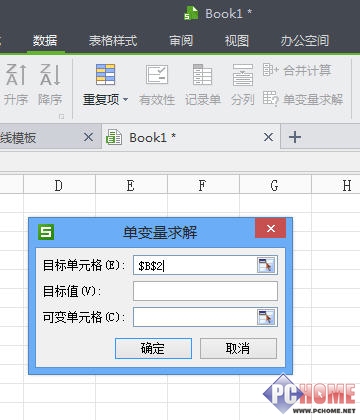Select column E header
This screenshot has height=420, width=360.
coord(131,185)
